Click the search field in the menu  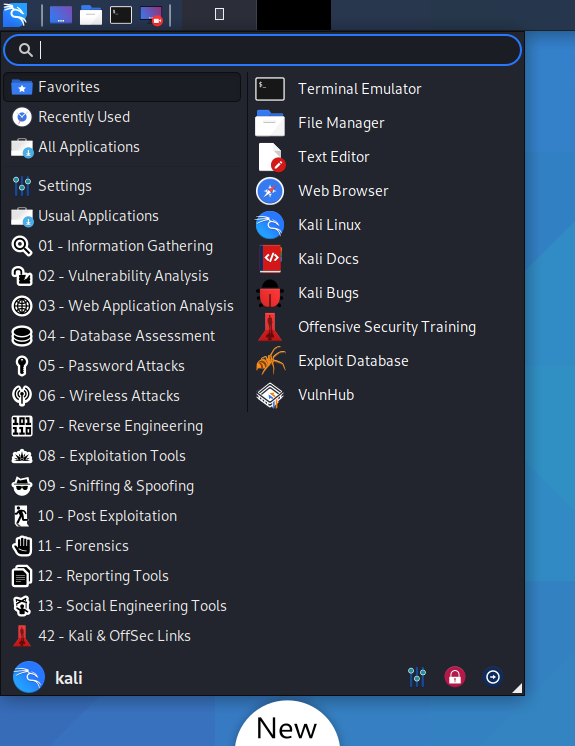pos(263,50)
